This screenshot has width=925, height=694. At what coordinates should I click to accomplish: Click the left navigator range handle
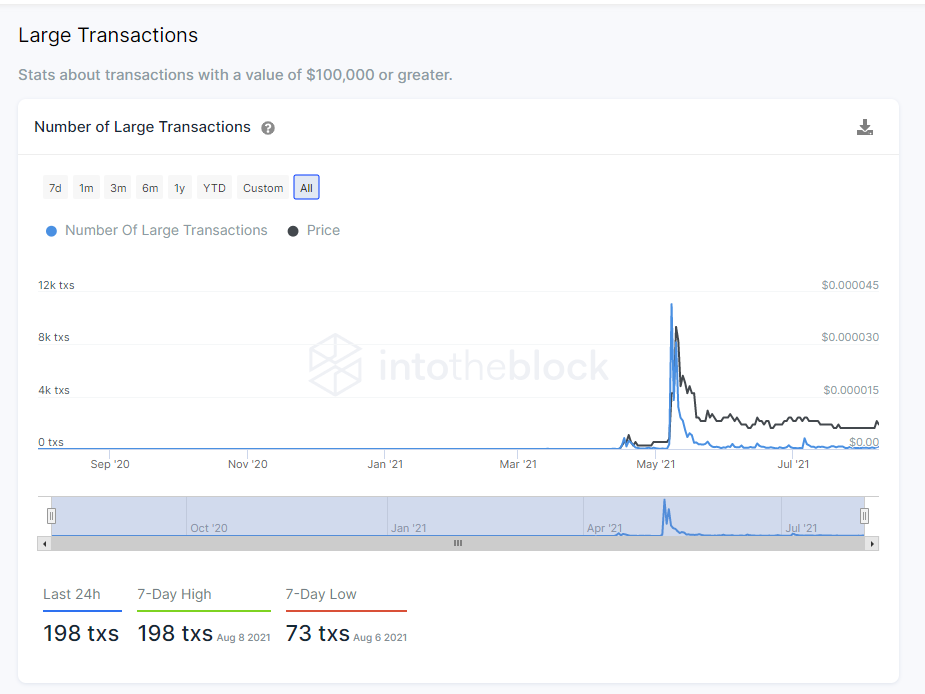click(51, 516)
